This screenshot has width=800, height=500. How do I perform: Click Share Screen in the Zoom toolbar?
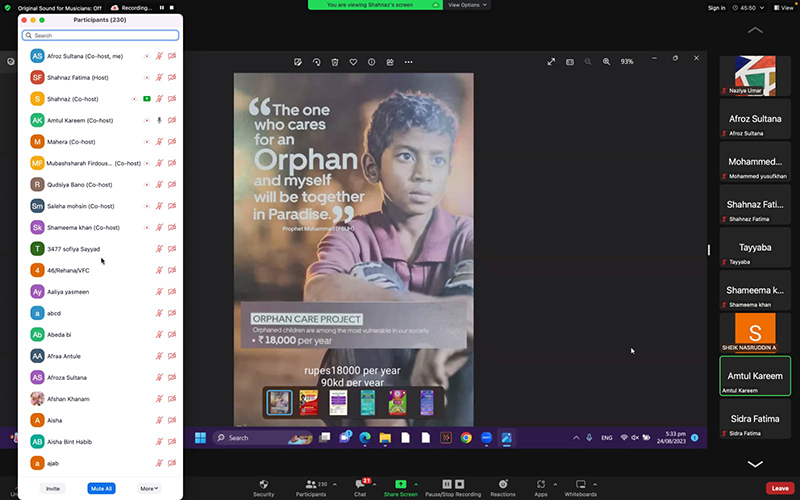point(401,488)
